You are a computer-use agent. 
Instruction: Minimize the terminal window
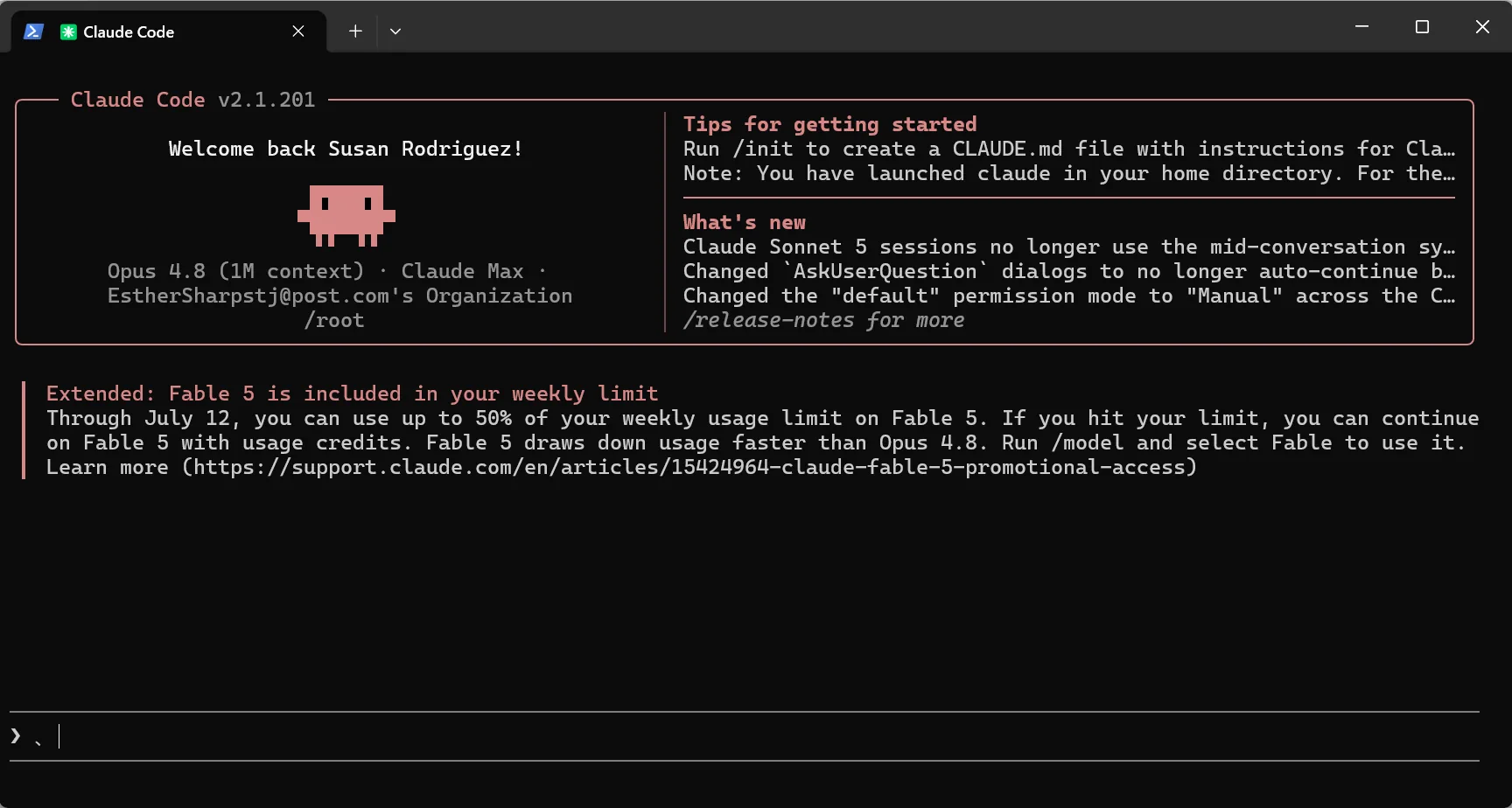click(1361, 27)
